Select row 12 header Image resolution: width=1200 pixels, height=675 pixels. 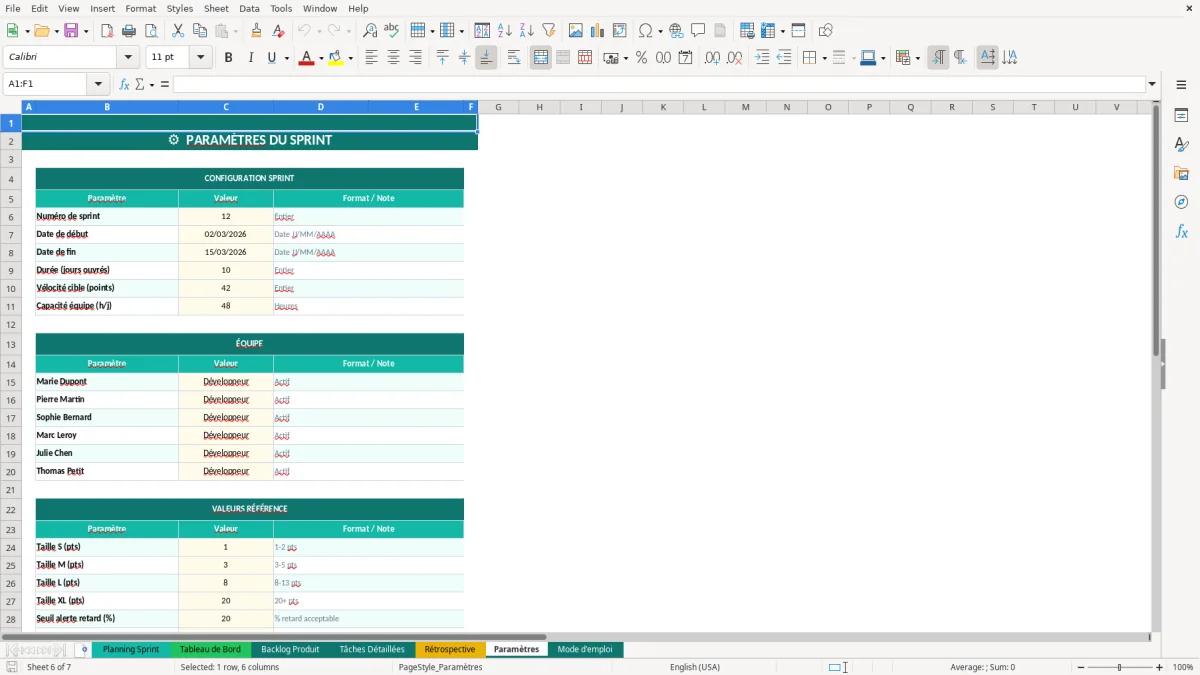[x=11, y=324]
